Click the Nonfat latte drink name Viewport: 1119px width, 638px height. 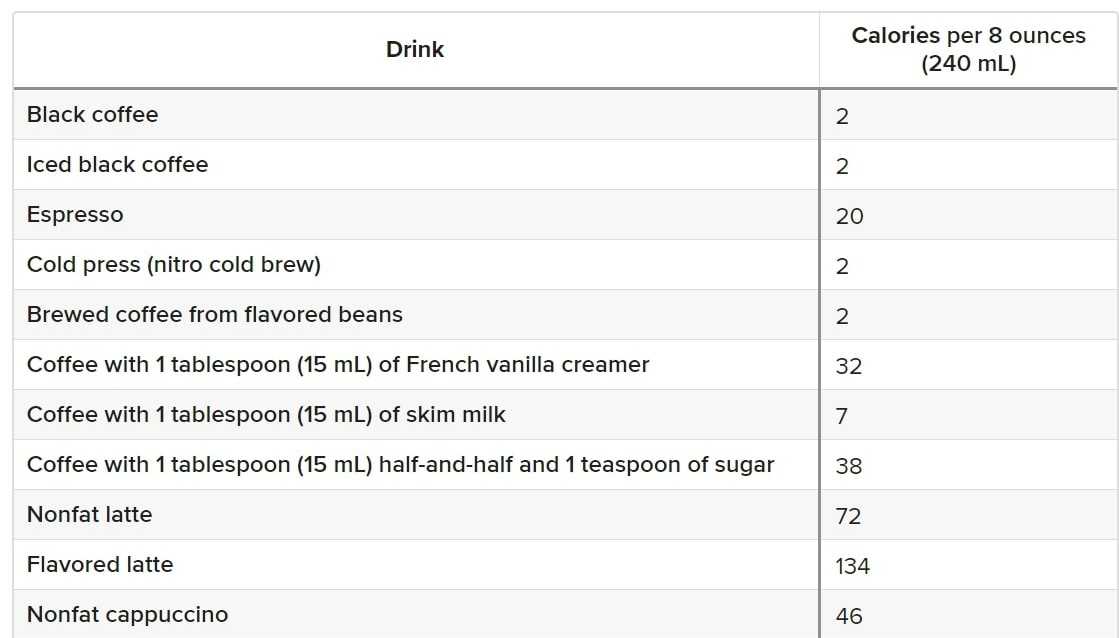(89, 515)
